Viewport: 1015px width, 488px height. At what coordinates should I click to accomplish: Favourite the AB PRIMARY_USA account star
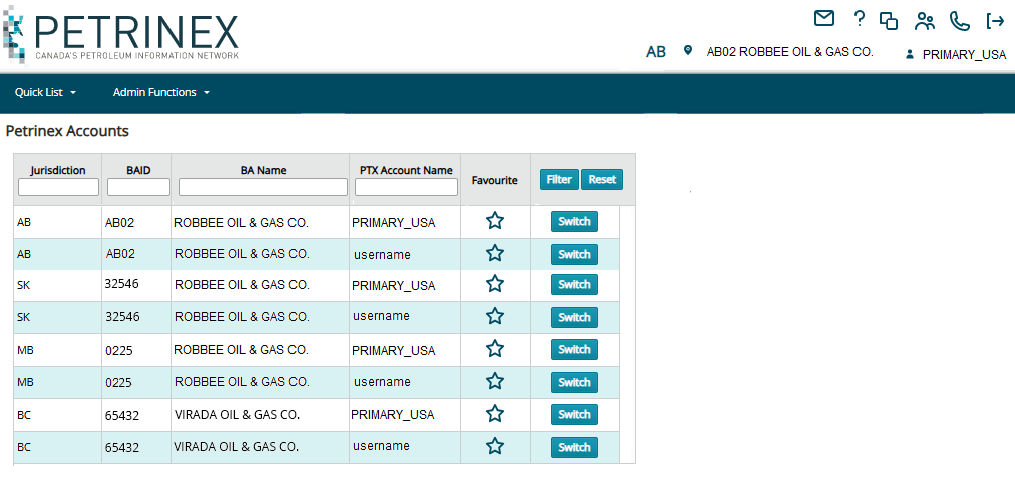tap(495, 221)
